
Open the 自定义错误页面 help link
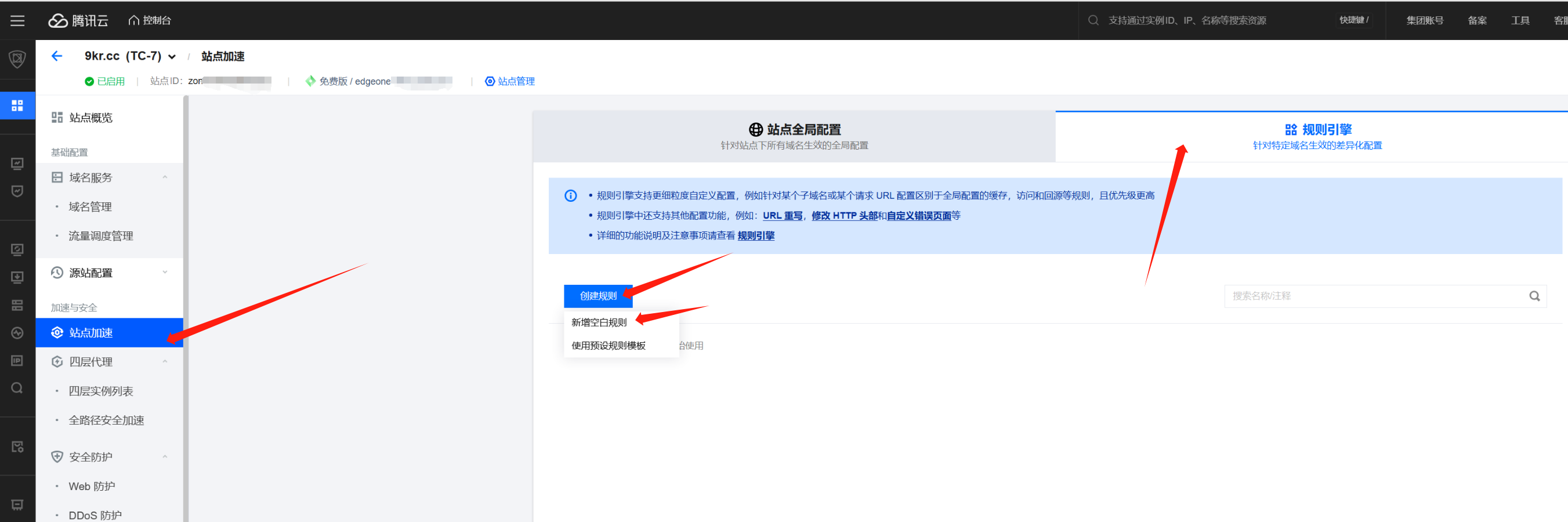[x=918, y=215]
